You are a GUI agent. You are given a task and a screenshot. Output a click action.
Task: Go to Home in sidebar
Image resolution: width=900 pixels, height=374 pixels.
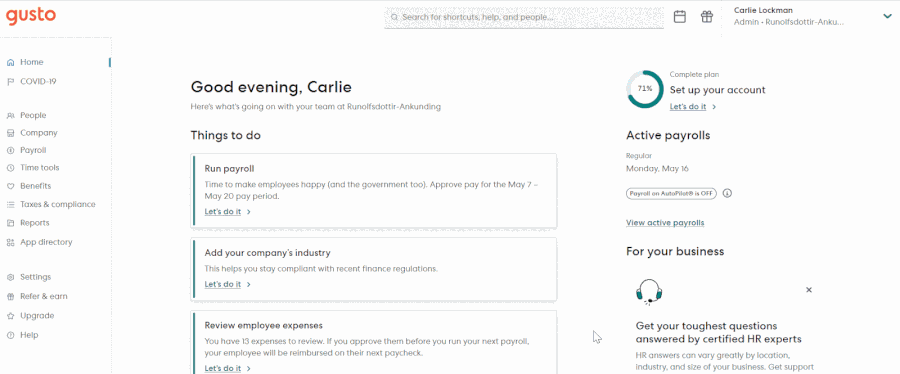(x=32, y=62)
